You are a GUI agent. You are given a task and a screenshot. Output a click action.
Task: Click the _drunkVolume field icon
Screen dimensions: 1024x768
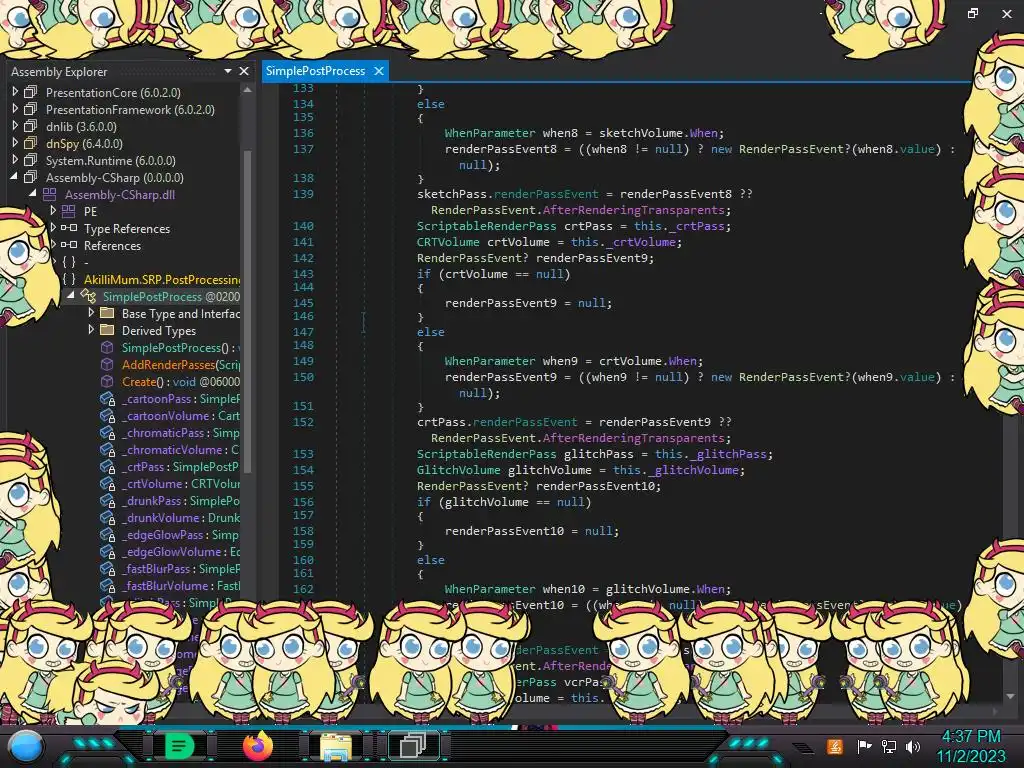tap(107, 518)
